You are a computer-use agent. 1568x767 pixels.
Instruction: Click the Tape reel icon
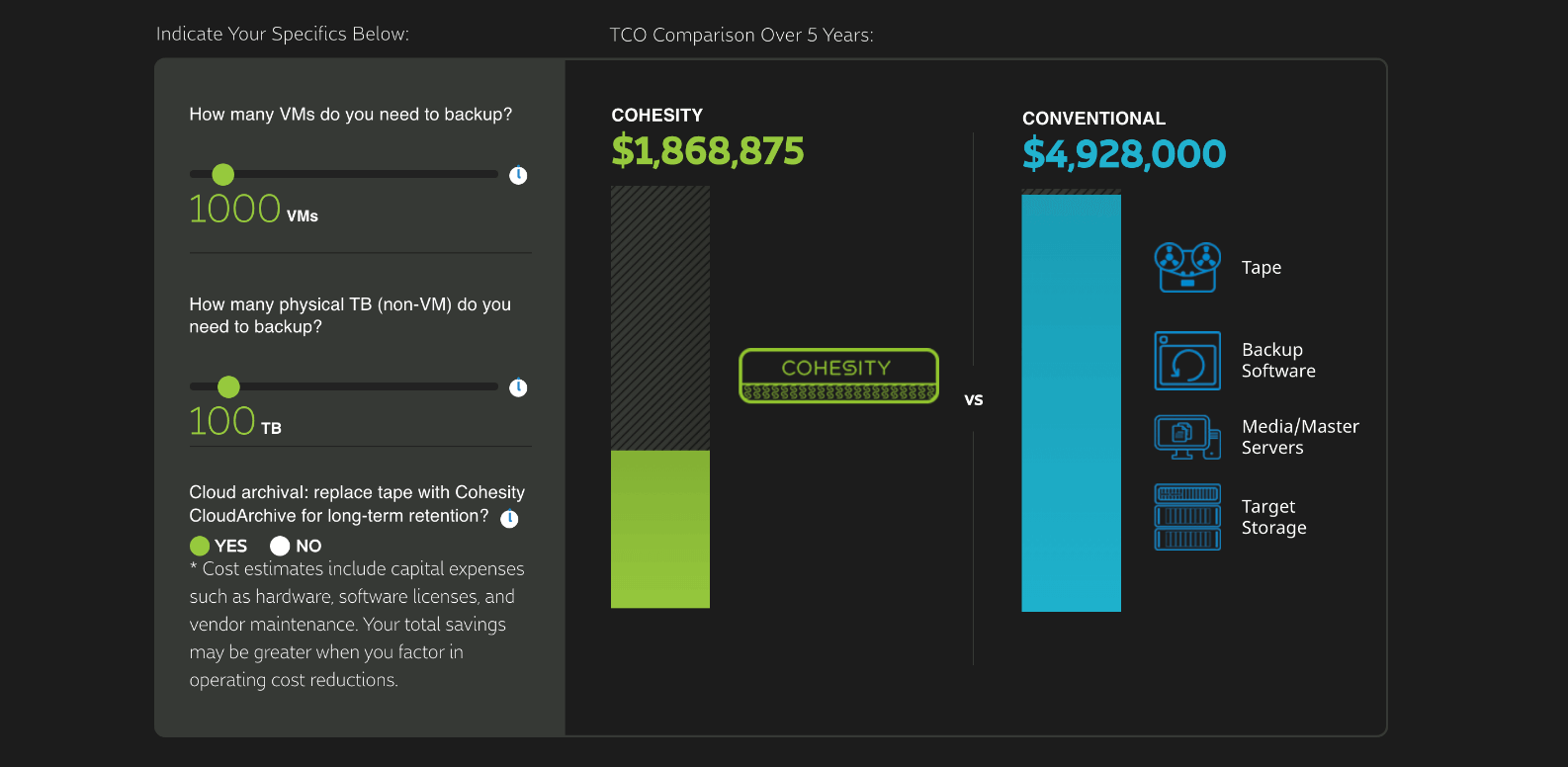point(1187,267)
